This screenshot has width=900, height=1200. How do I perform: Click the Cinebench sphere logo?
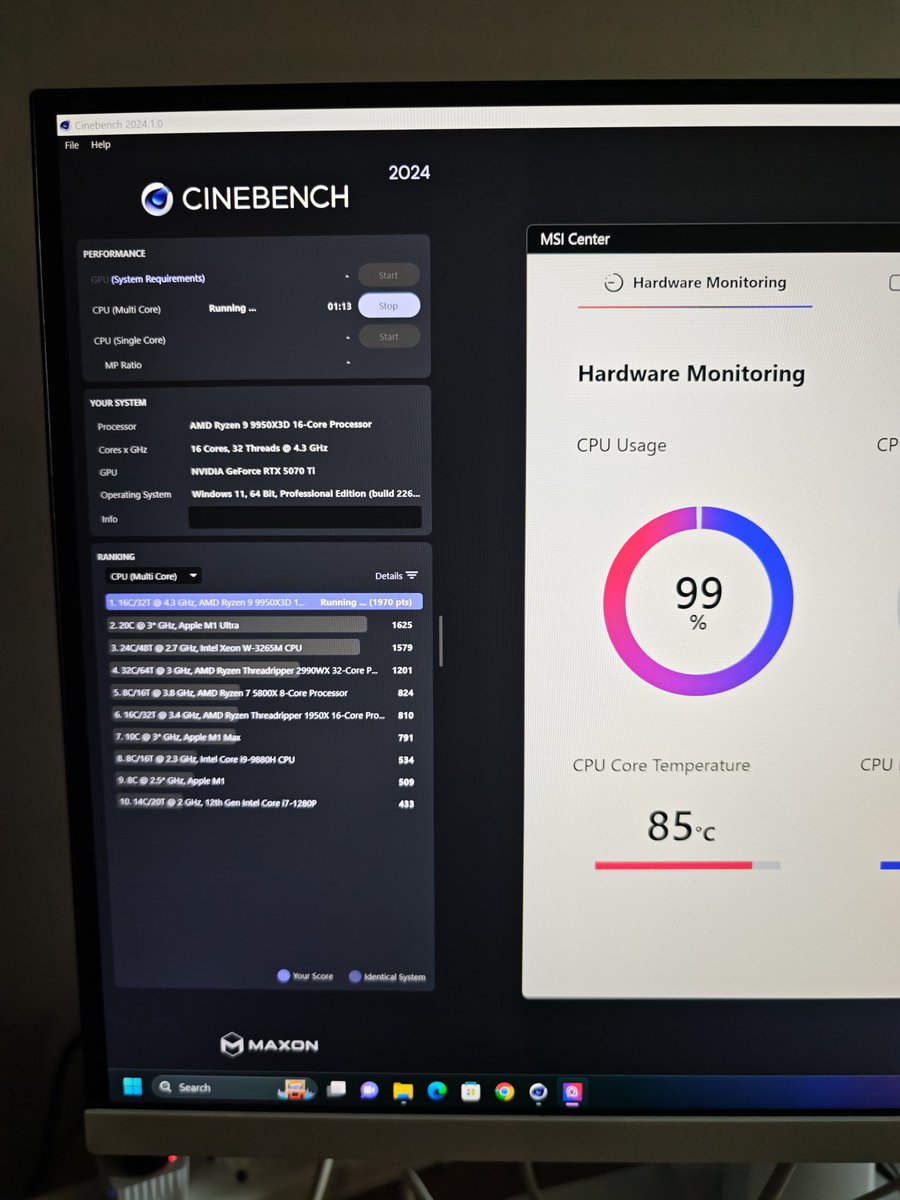pyautogui.click(x=157, y=199)
